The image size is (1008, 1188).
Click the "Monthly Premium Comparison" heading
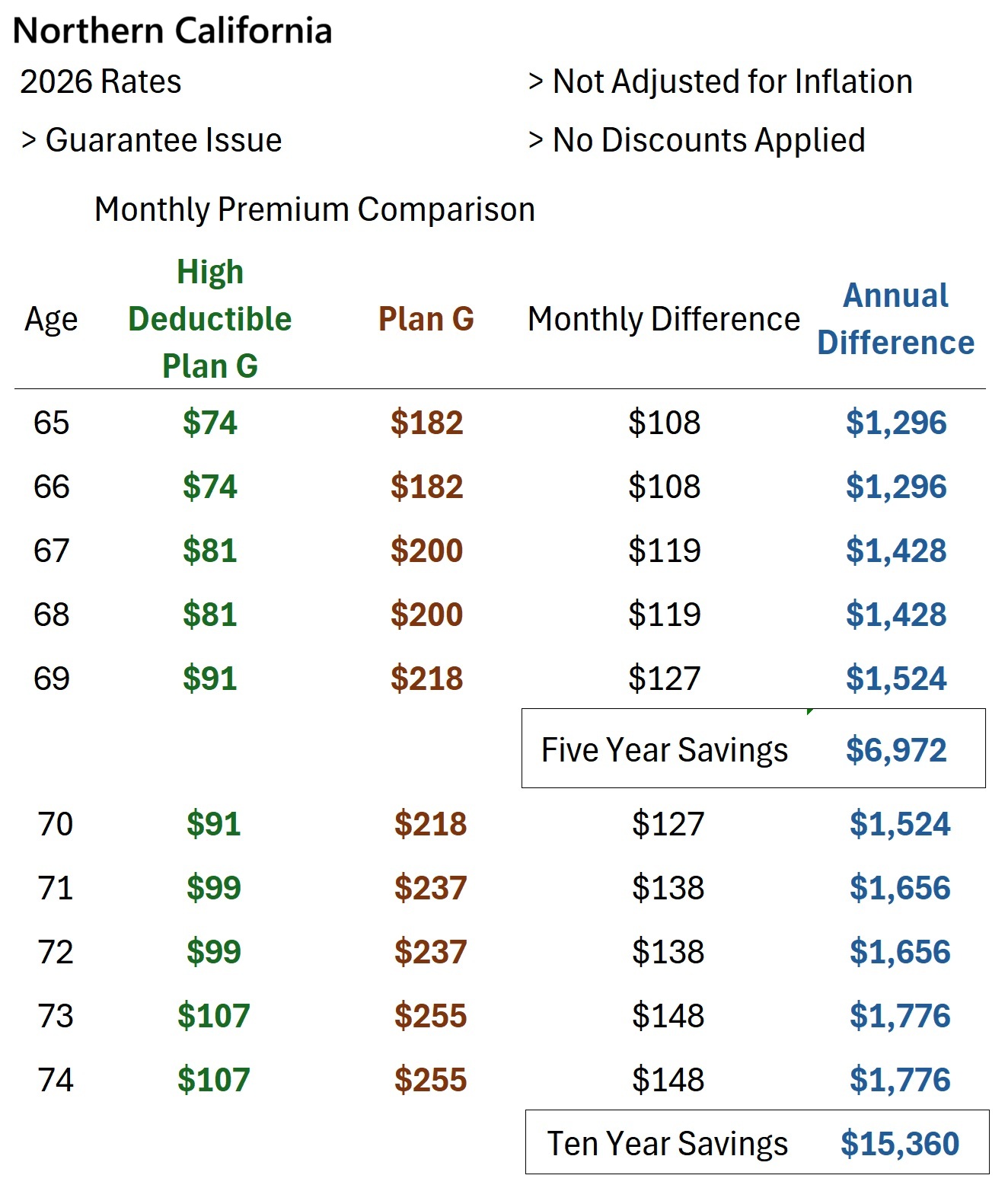coord(314,209)
